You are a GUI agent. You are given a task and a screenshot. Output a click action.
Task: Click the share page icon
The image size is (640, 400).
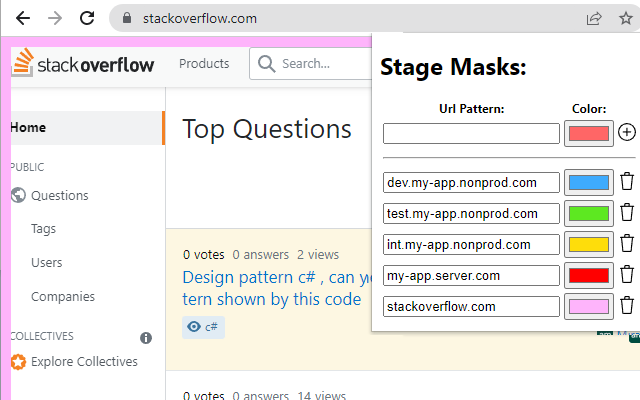pos(594,17)
